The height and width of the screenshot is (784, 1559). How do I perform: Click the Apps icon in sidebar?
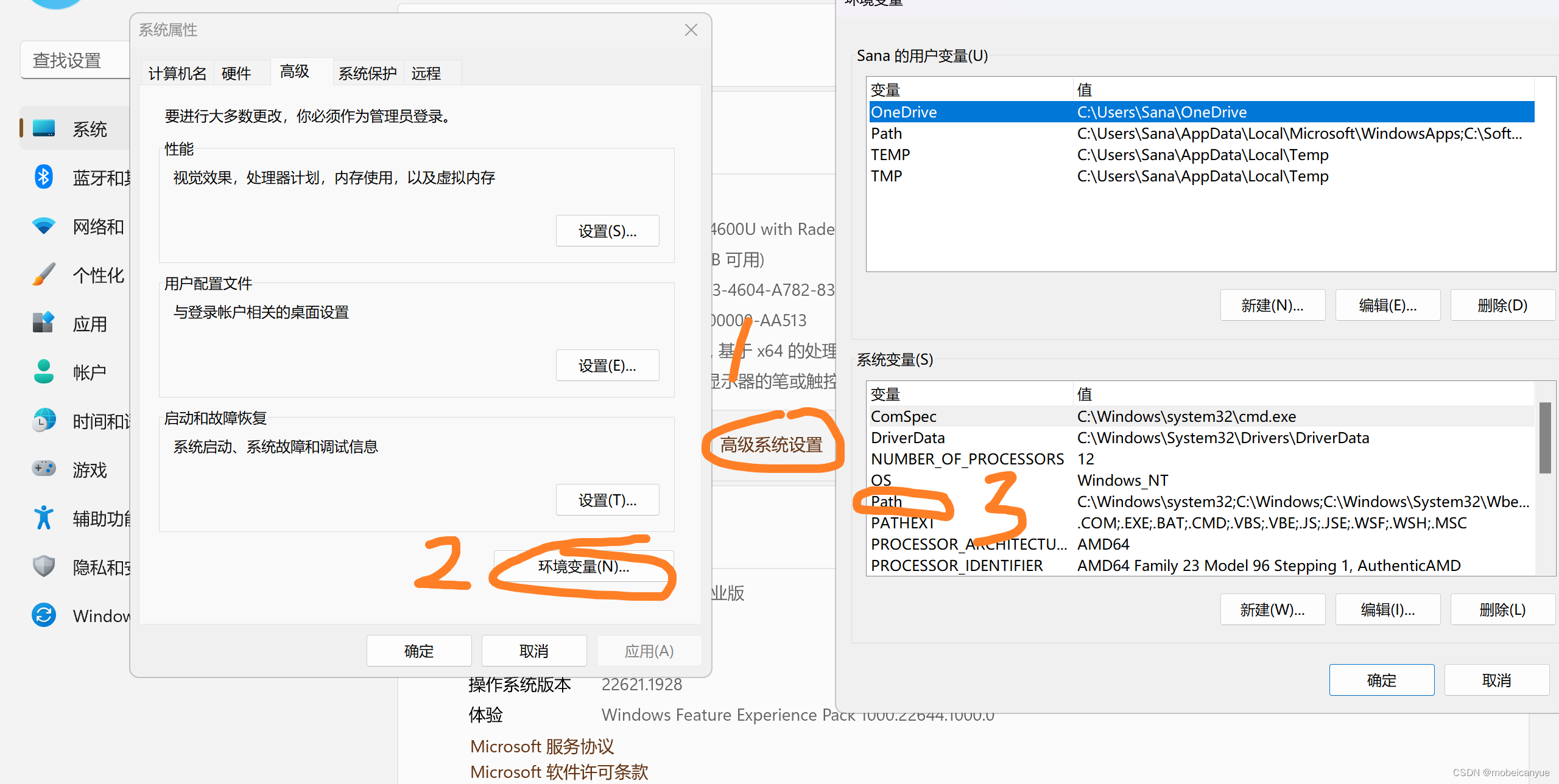click(43, 323)
